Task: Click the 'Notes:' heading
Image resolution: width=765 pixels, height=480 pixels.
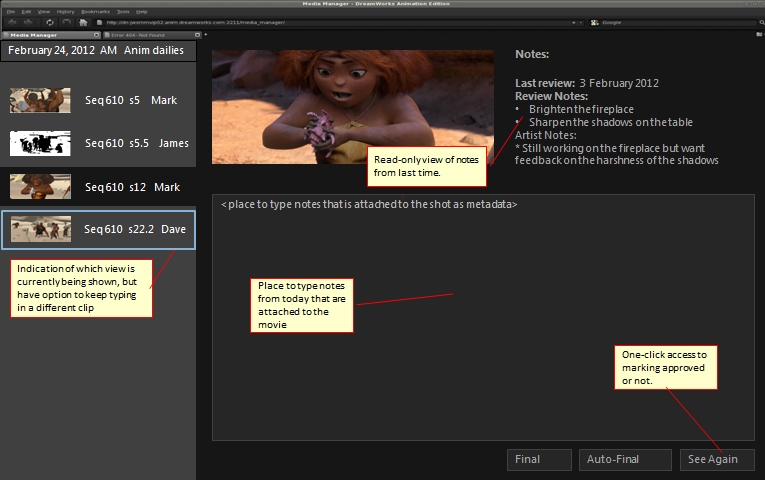Action: [x=532, y=54]
